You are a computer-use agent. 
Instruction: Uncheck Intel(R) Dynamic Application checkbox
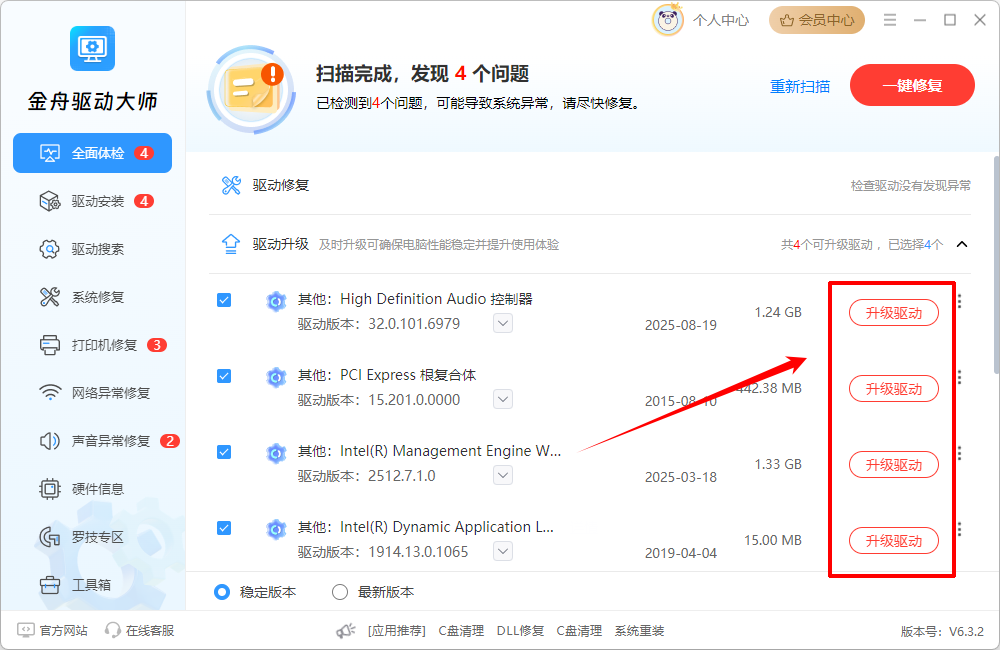pyautogui.click(x=224, y=528)
